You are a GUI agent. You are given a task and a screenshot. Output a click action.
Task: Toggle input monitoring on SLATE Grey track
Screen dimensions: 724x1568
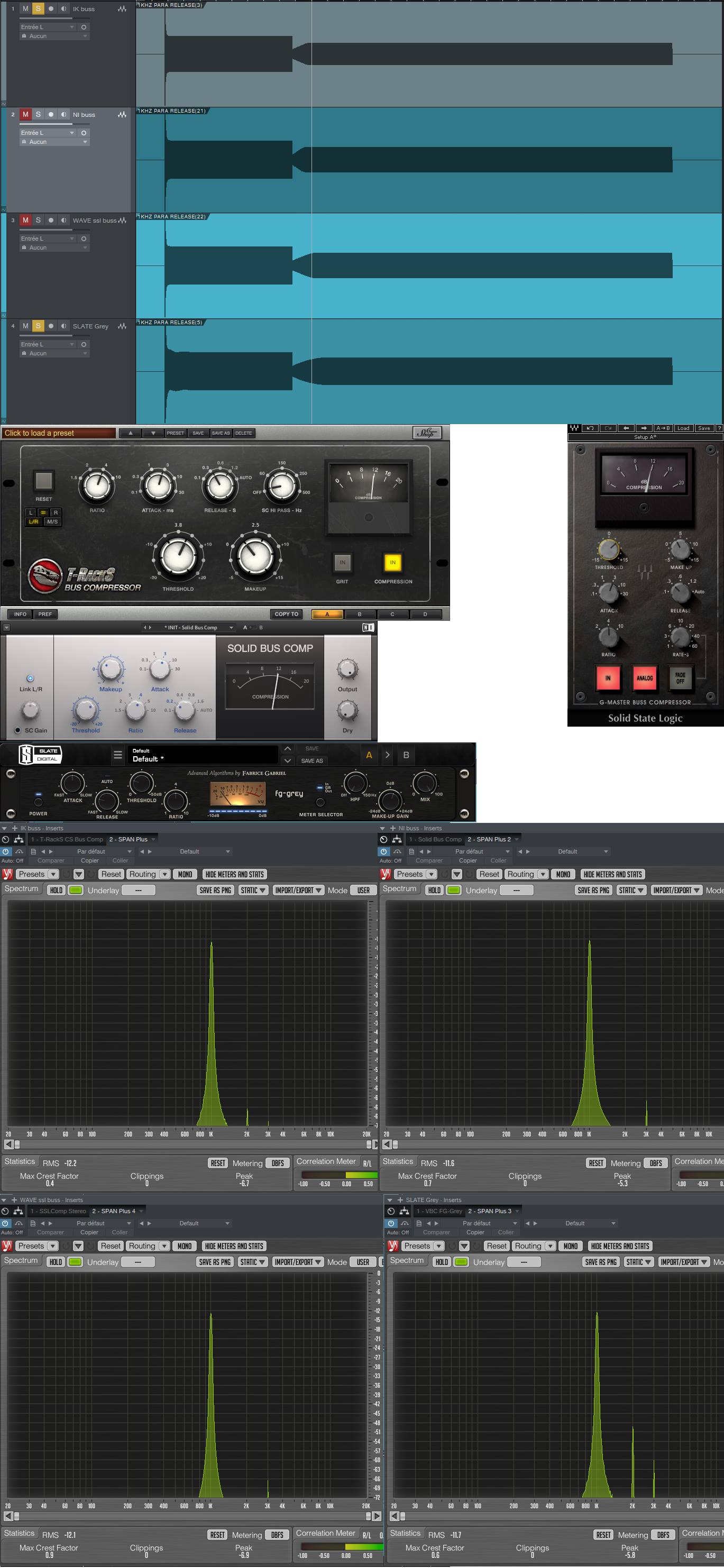coord(63,326)
